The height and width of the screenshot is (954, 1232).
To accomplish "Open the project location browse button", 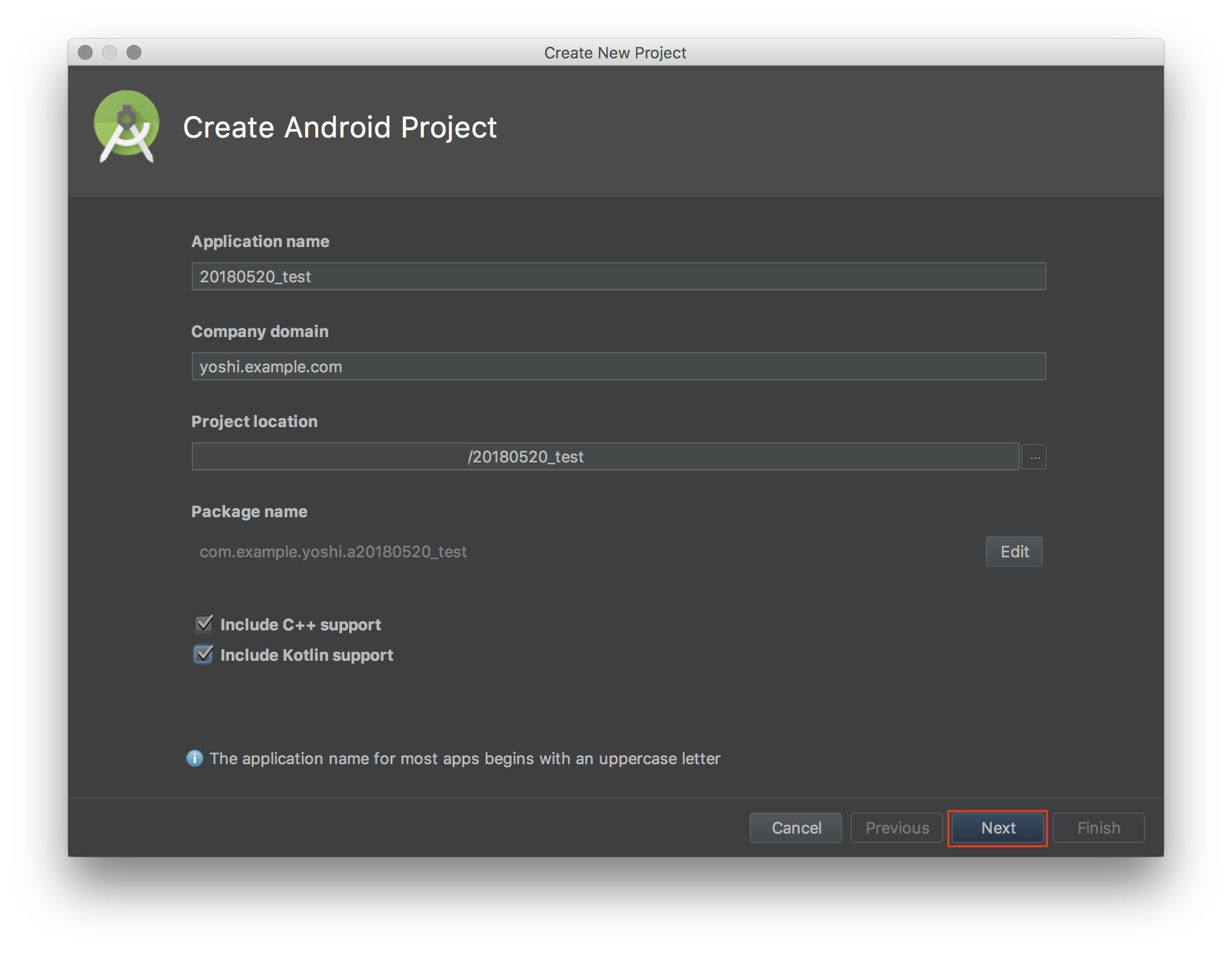I will (x=1034, y=456).
